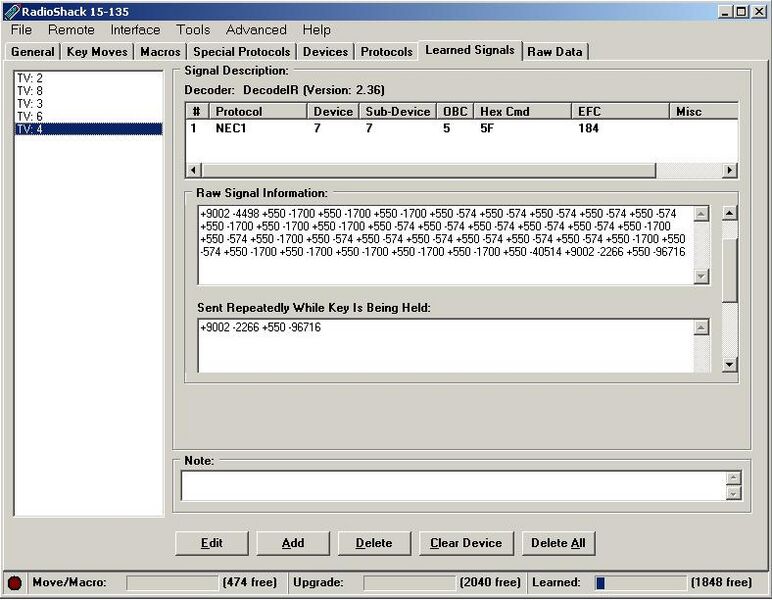The width and height of the screenshot is (772, 600).
Task: Click the (474 free) status text
Action: coord(249,583)
